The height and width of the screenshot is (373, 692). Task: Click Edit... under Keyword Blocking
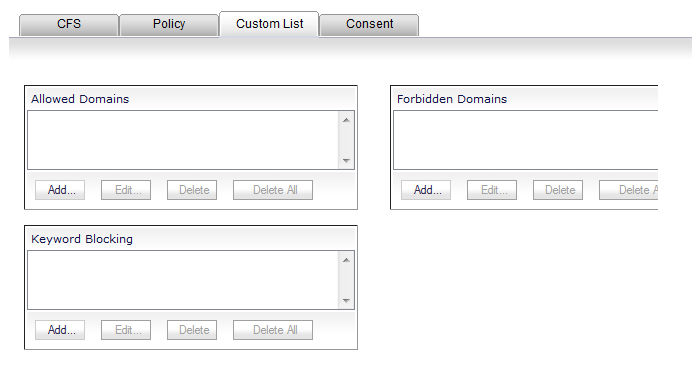click(x=126, y=330)
